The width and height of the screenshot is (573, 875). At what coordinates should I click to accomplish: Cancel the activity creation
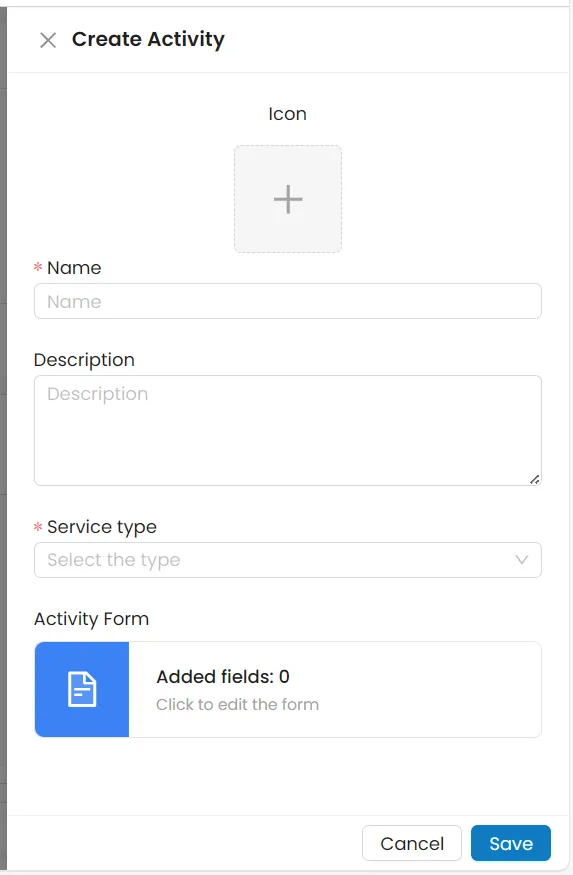pos(412,843)
